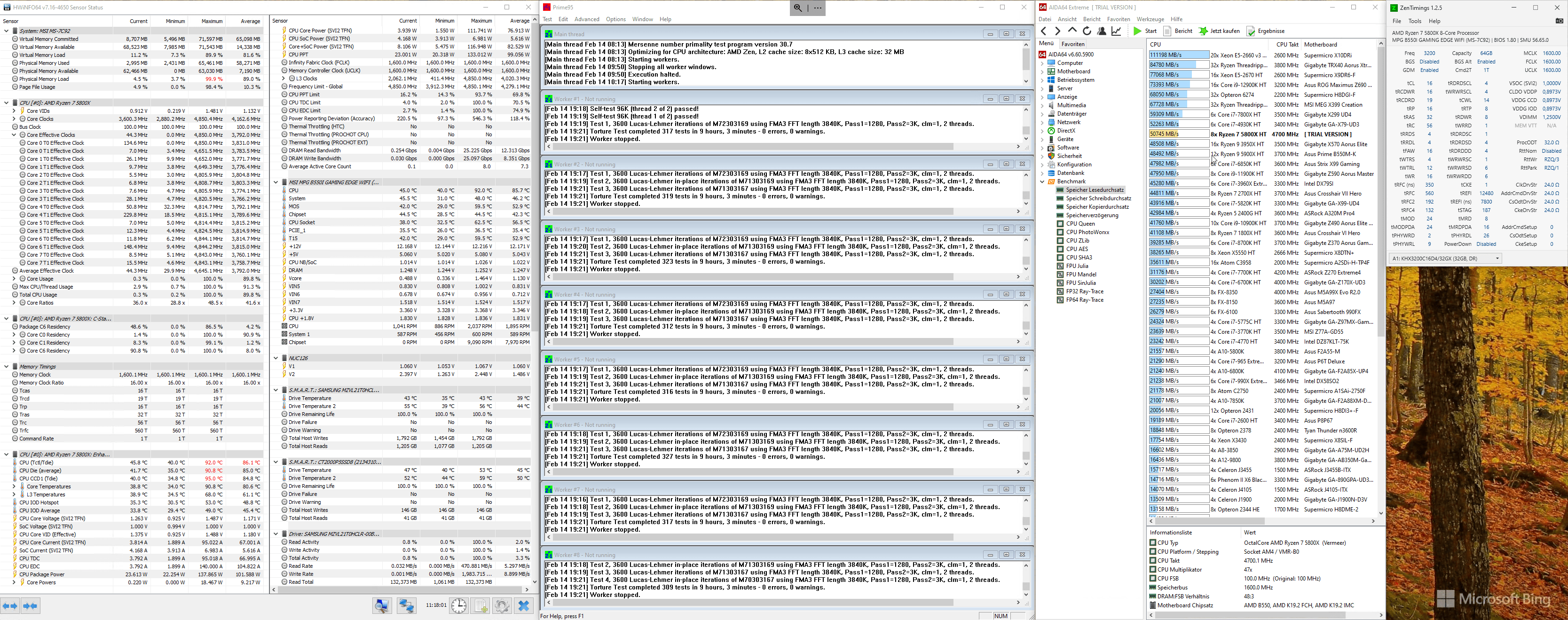Image resolution: width=1568 pixels, height=620 pixels.
Task: Maximize the Prime95 Worker #1 child window
Action: pos(1006,99)
